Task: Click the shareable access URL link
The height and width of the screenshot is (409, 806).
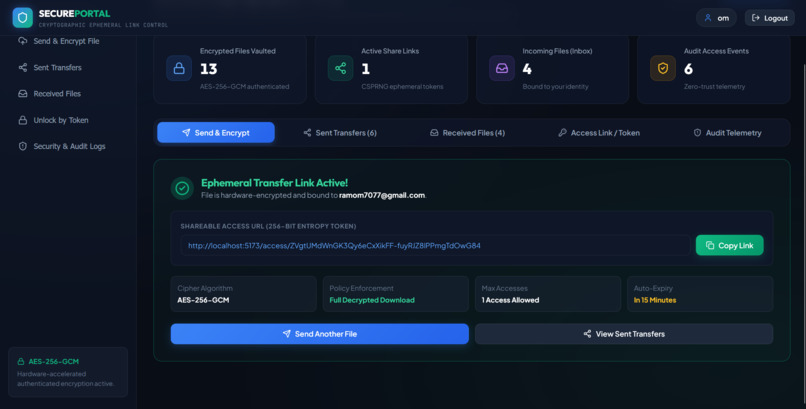Action: point(334,246)
